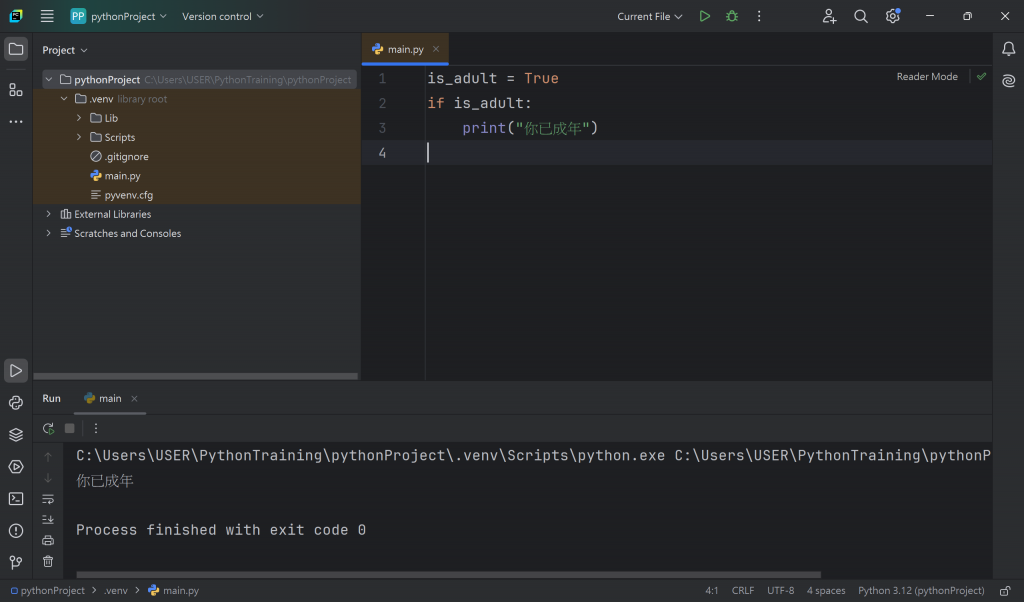
Task: Click the Run tool window title
Action: click(x=52, y=398)
